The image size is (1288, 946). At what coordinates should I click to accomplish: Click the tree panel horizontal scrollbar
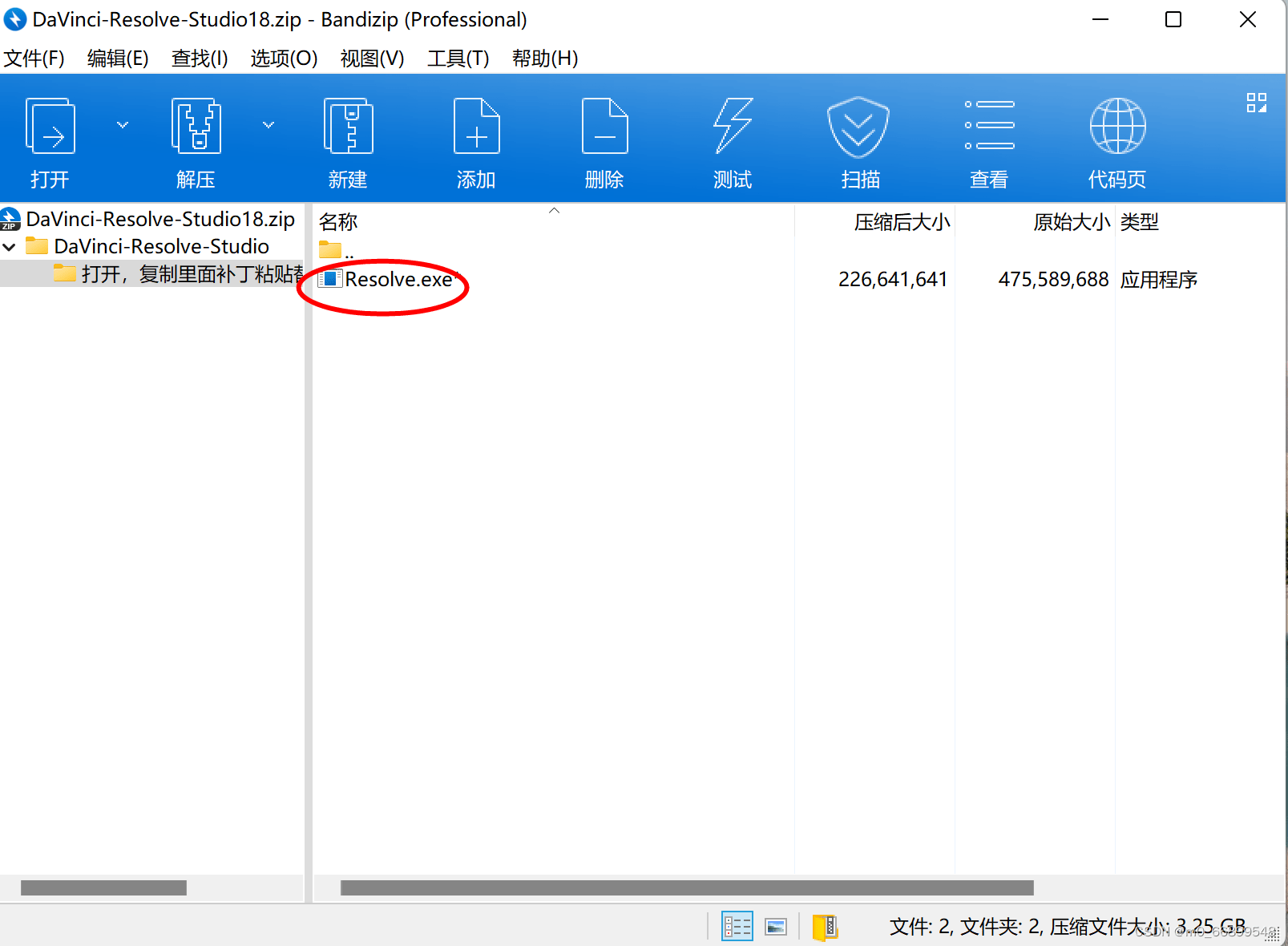pos(103,887)
